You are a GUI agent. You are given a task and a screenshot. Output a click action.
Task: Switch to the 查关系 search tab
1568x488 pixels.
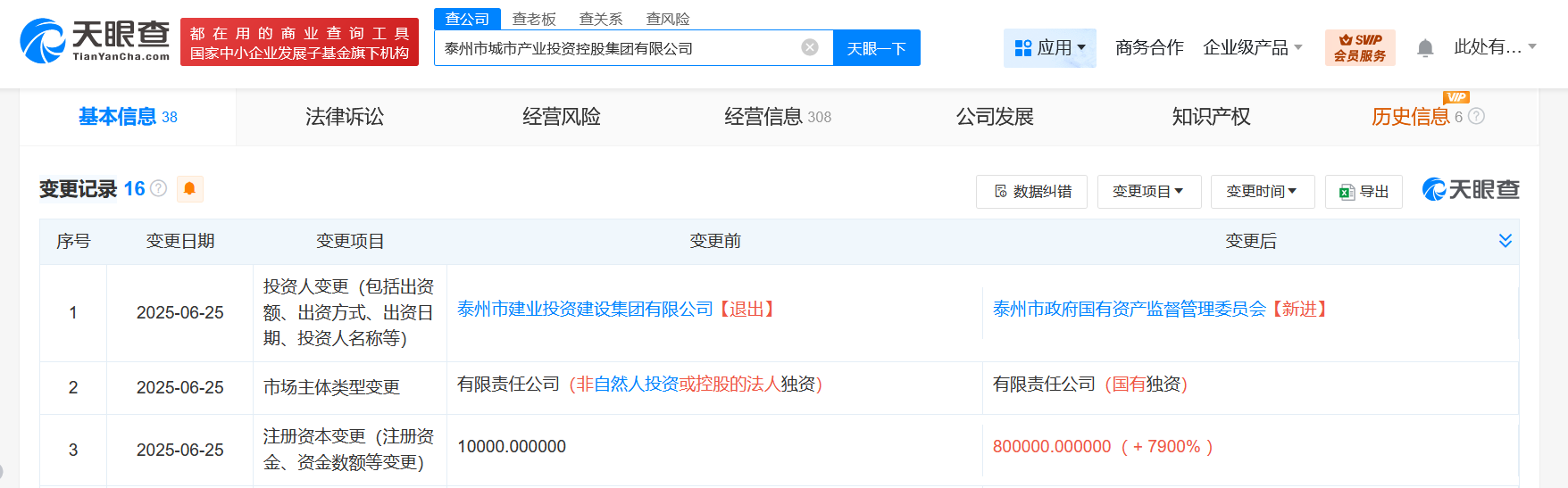601,19
